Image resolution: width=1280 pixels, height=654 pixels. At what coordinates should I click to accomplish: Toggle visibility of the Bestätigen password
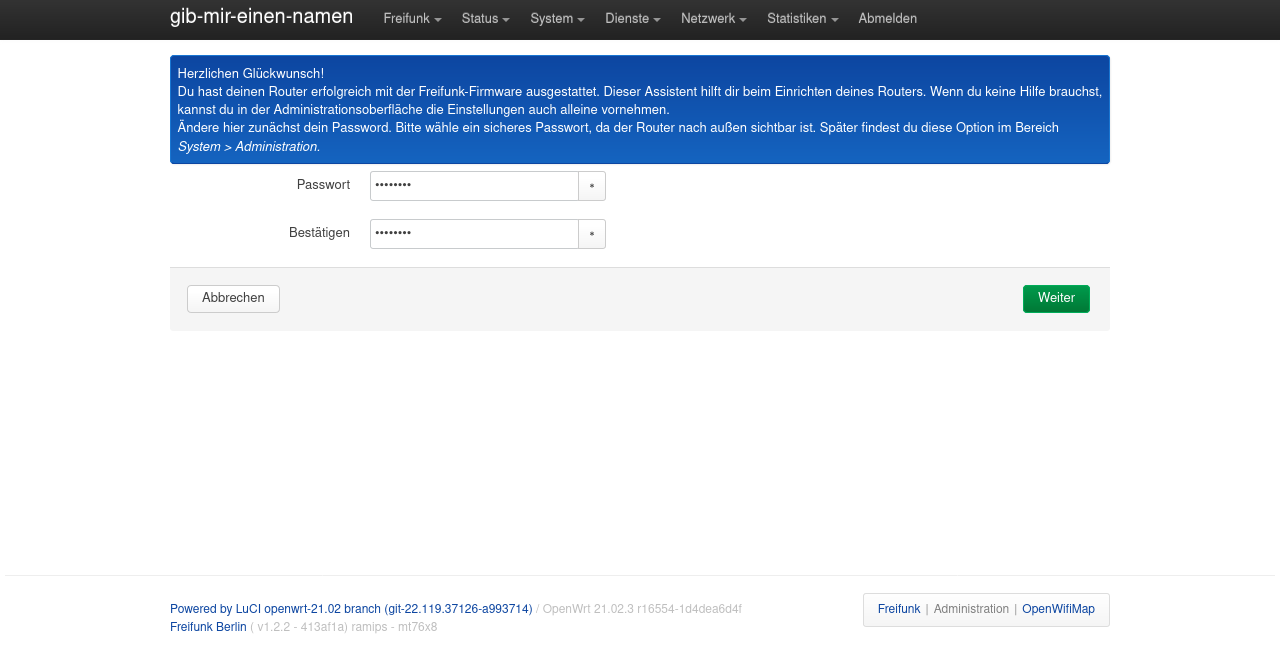pos(591,234)
